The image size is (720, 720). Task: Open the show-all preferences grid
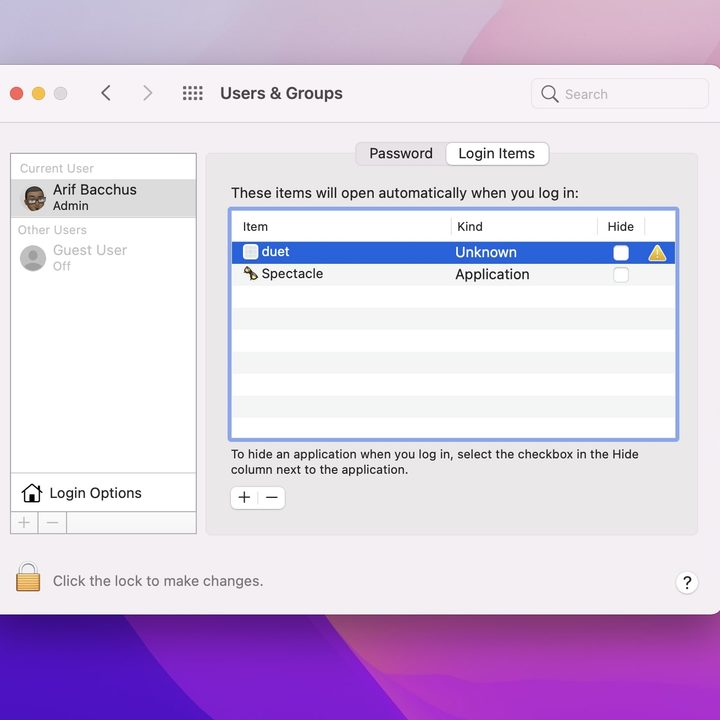(192, 93)
